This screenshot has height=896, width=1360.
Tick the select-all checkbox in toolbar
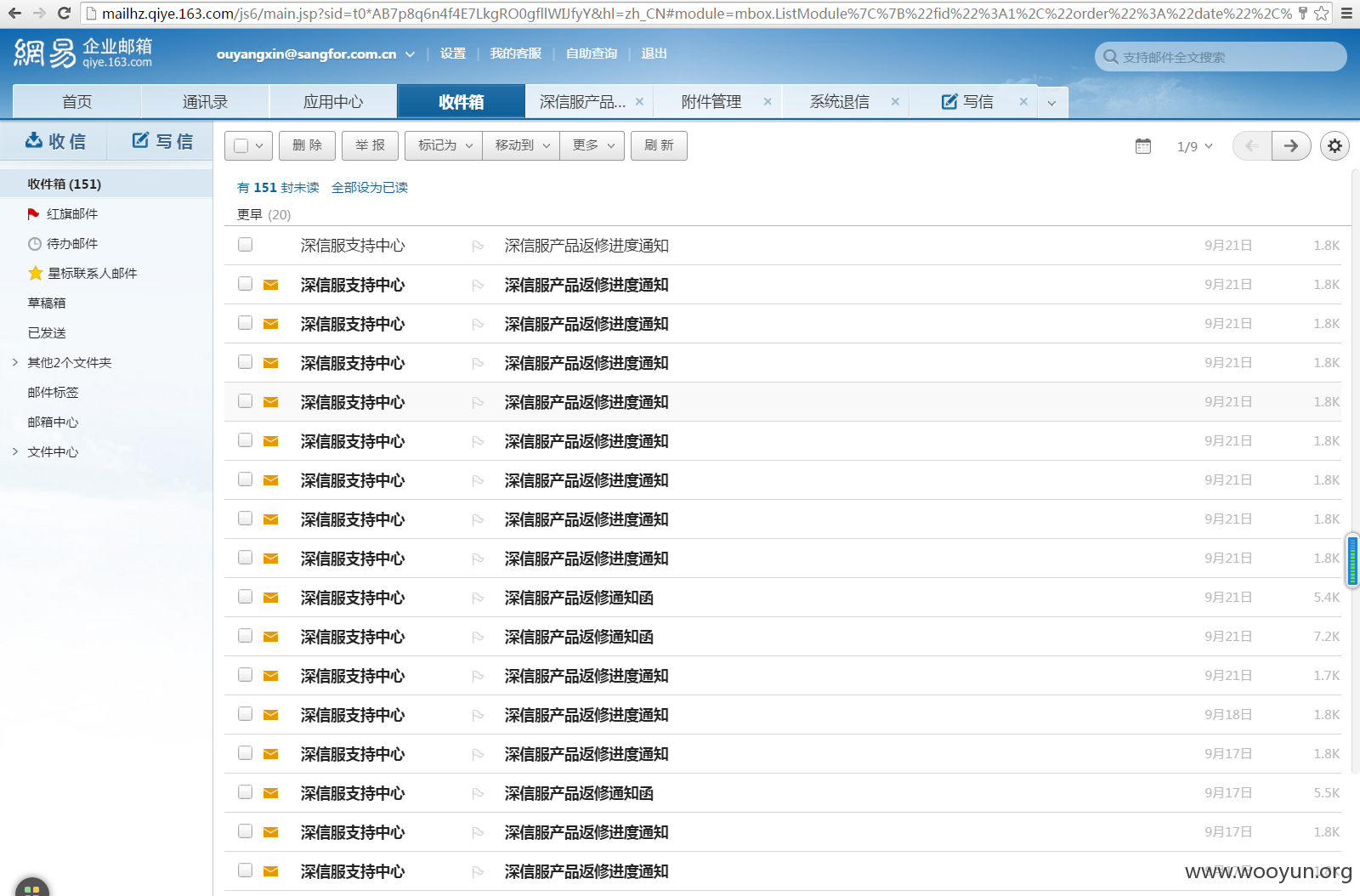click(241, 146)
